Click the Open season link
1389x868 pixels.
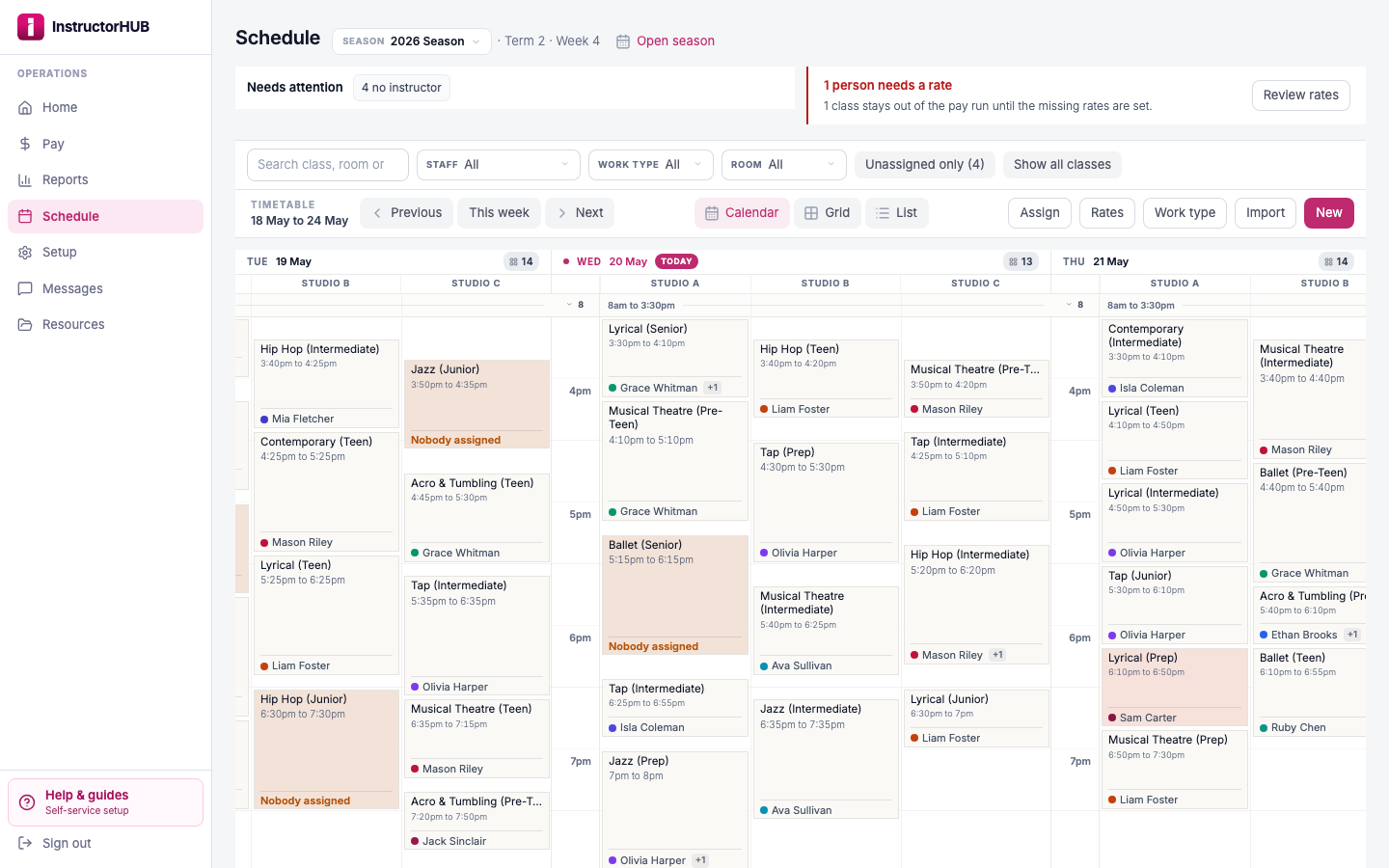(x=666, y=41)
